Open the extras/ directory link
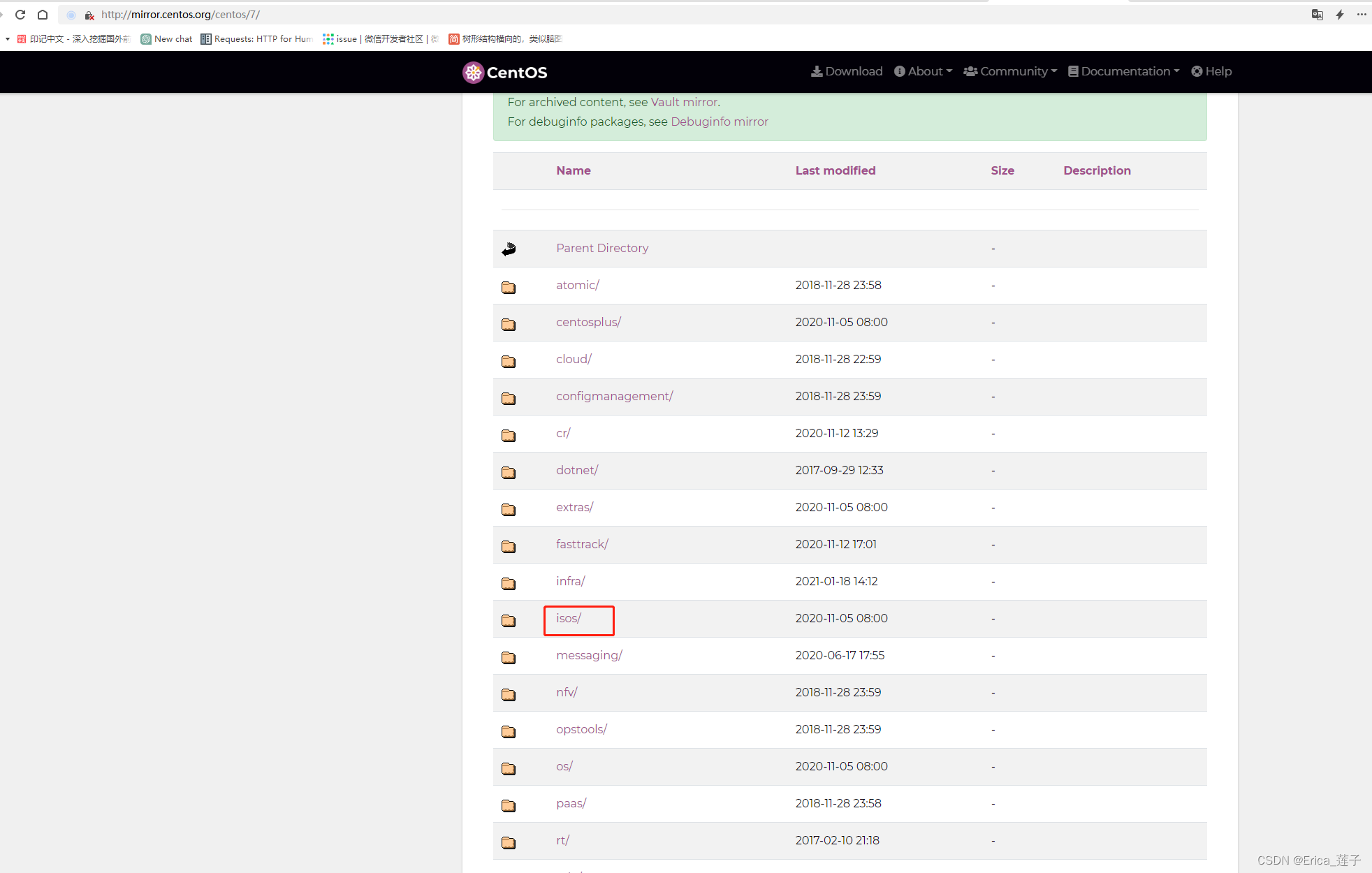This screenshot has height=873, width=1372. tap(575, 507)
